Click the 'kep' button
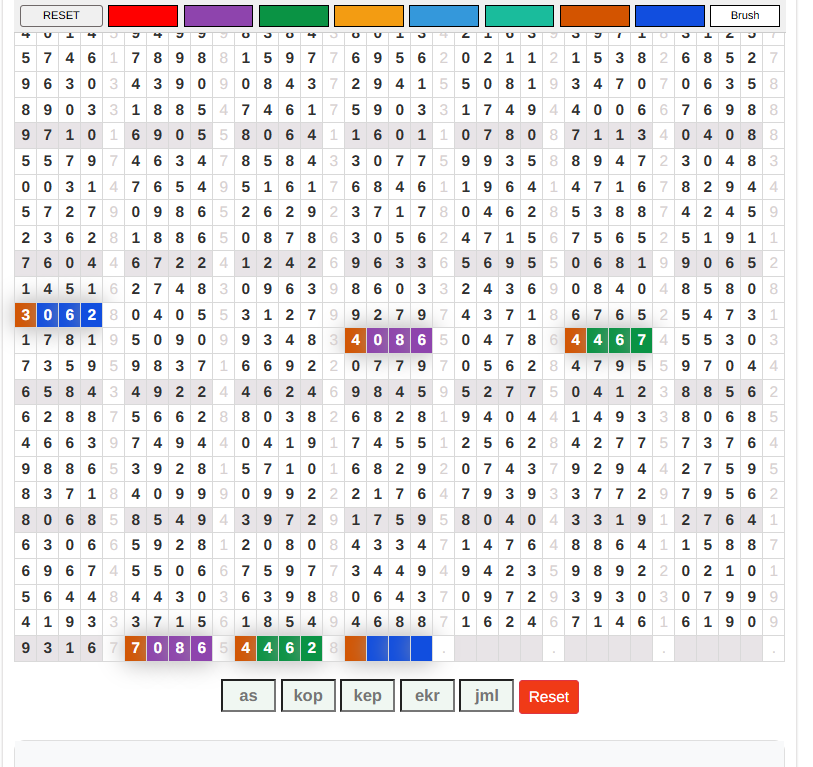This screenshot has width=813, height=767. 367,696
